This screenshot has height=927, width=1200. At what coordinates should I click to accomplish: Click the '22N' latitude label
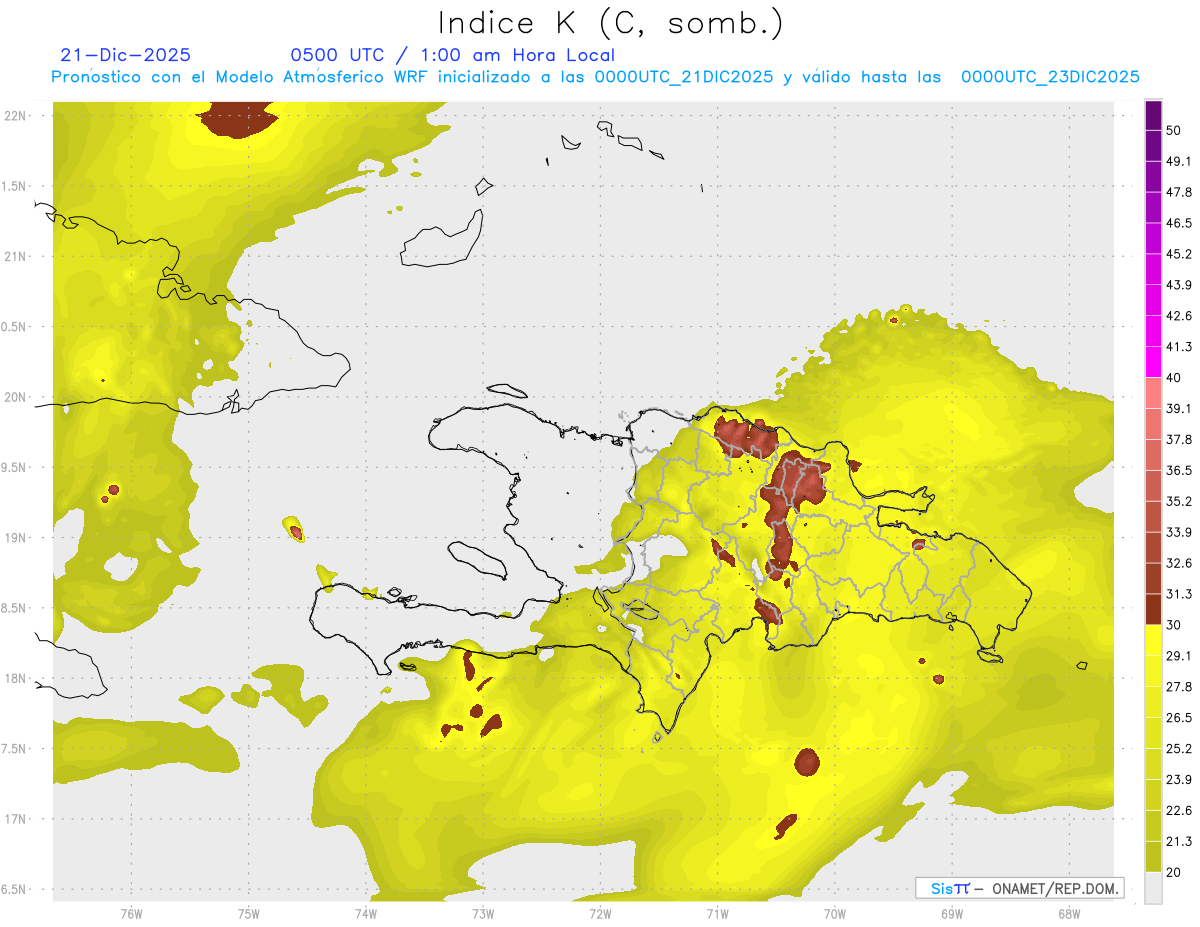click(x=14, y=116)
